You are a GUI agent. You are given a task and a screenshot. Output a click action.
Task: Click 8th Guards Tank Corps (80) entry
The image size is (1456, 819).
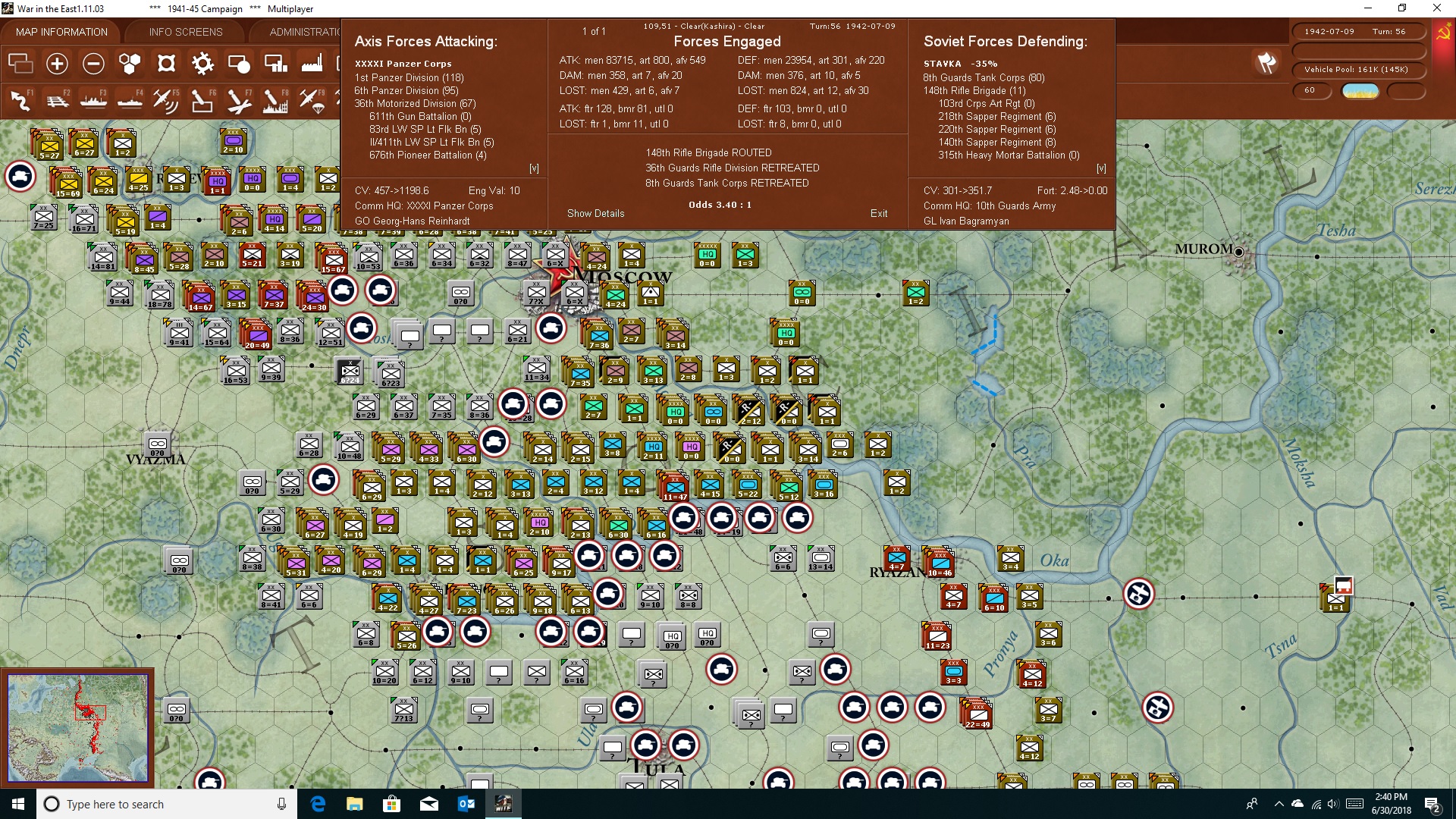[984, 77]
